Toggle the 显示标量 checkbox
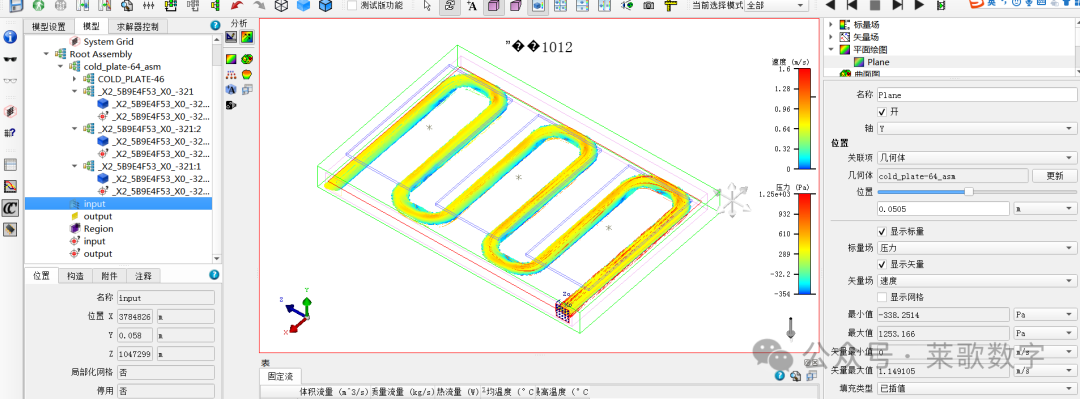 coord(882,231)
